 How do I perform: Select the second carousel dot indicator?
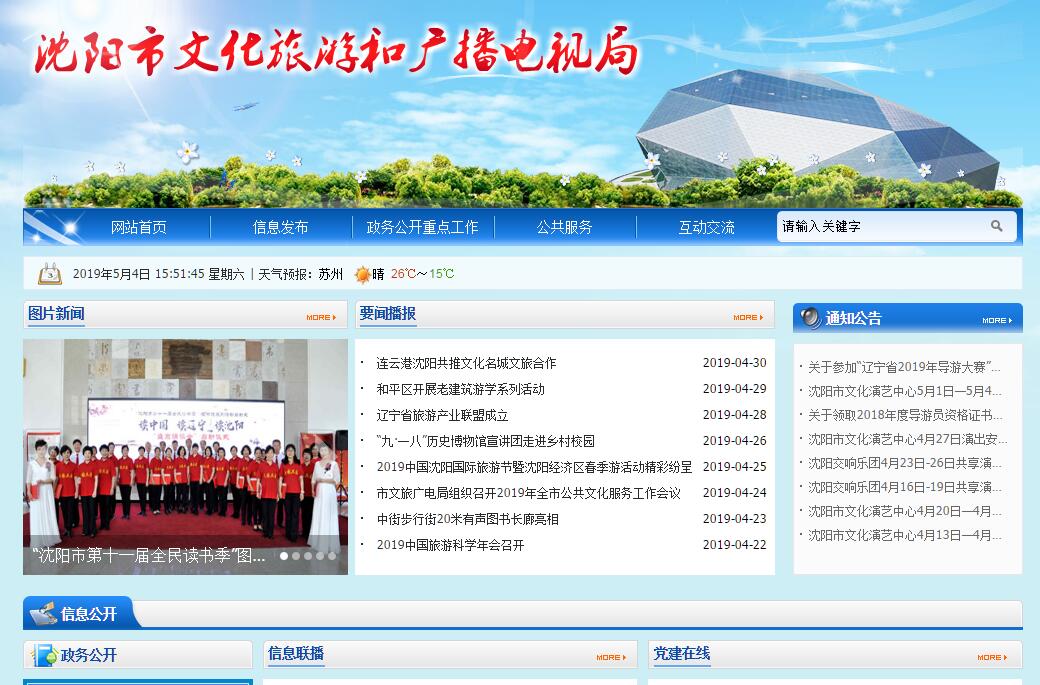click(x=296, y=556)
